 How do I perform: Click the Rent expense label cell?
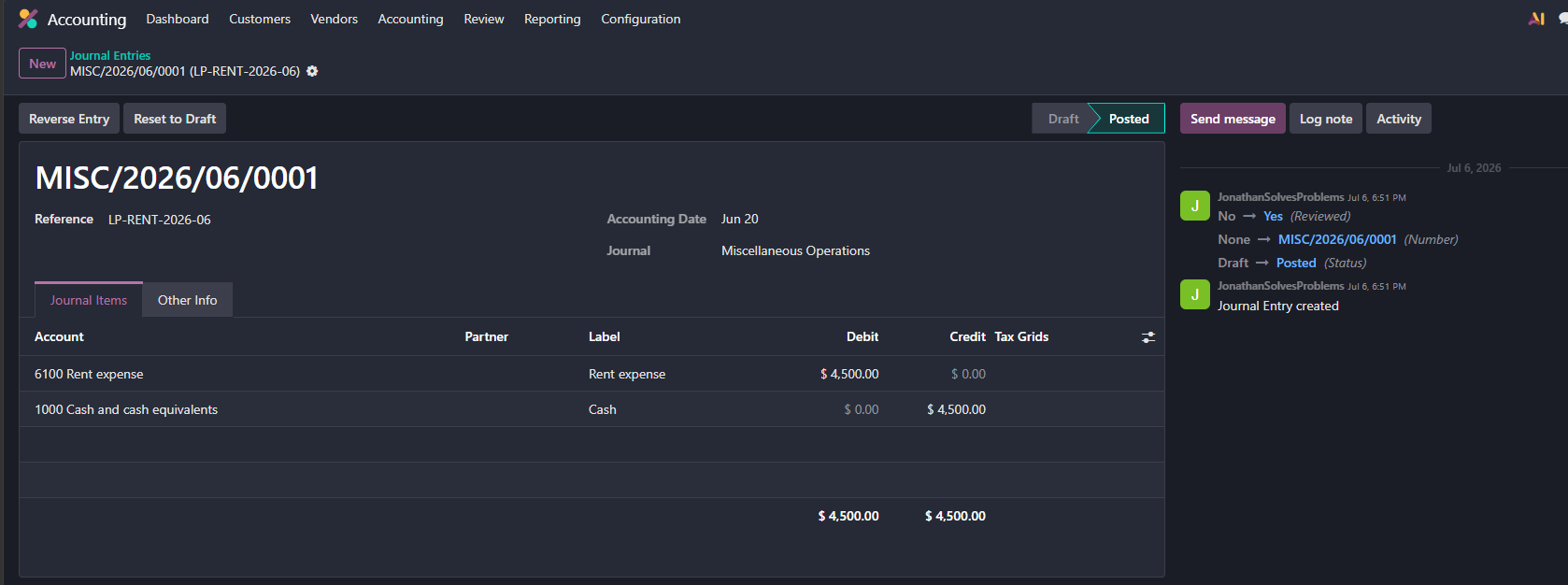[x=627, y=374]
